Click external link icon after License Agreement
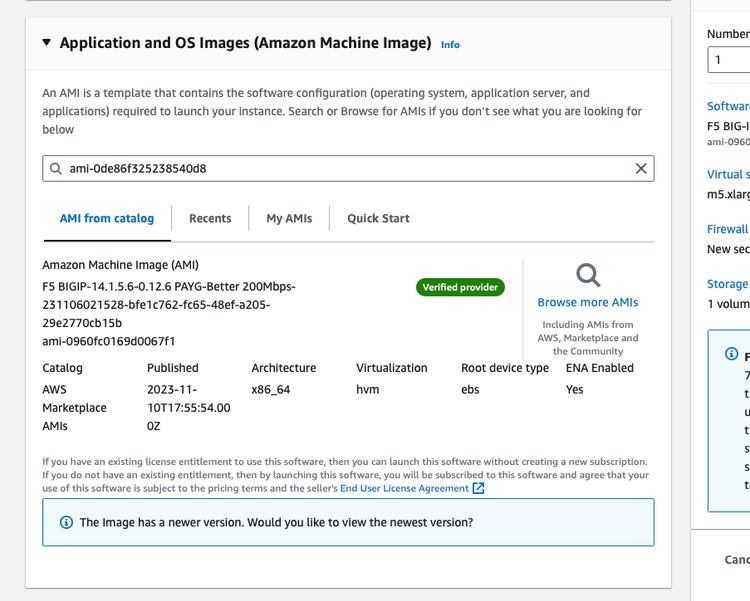This screenshot has width=750, height=601. pyautogui.click(x=478, y=489)
